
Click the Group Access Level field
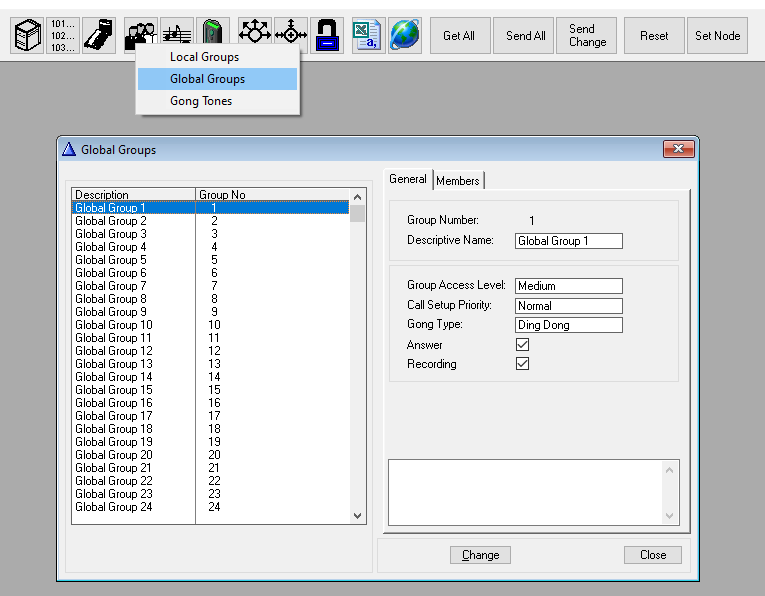pos(568,286)
